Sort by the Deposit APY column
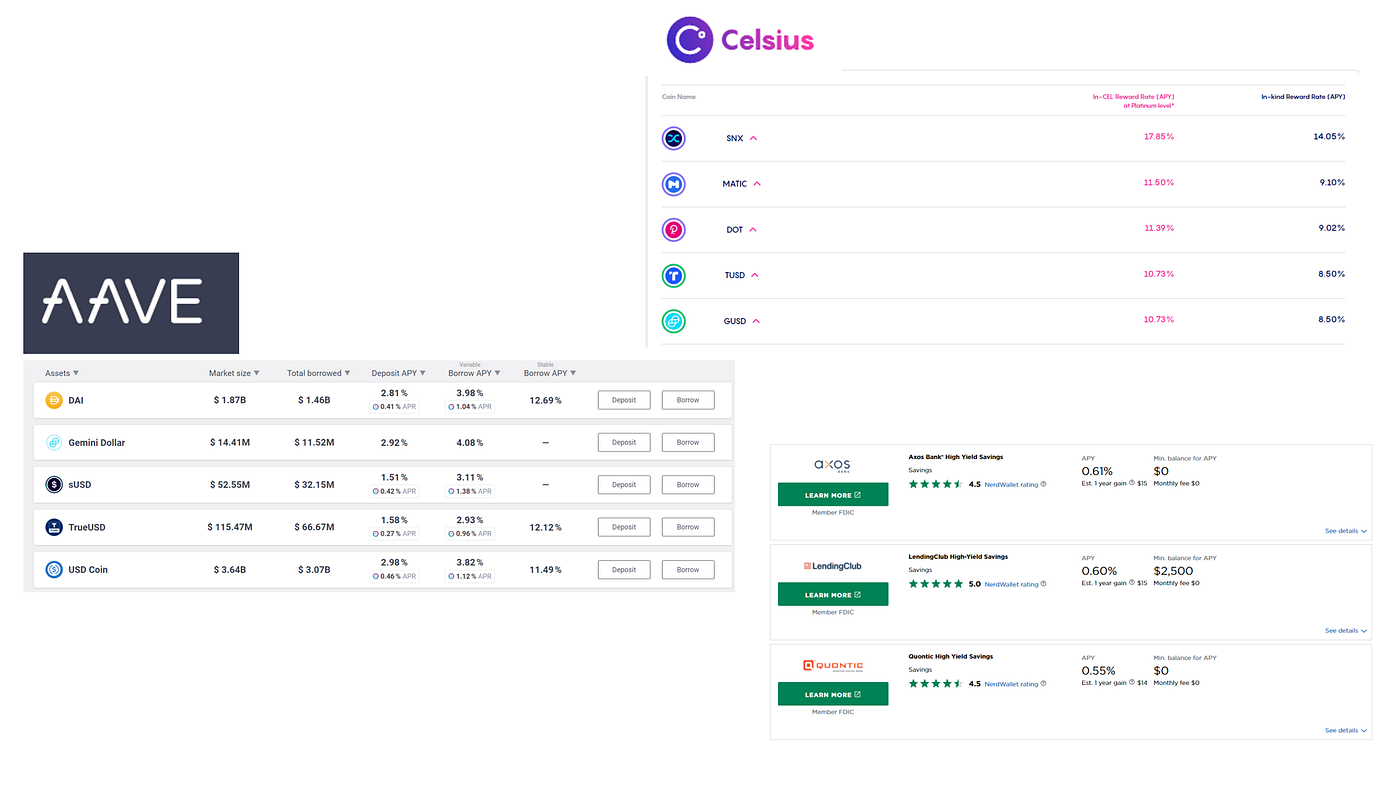 398,373
